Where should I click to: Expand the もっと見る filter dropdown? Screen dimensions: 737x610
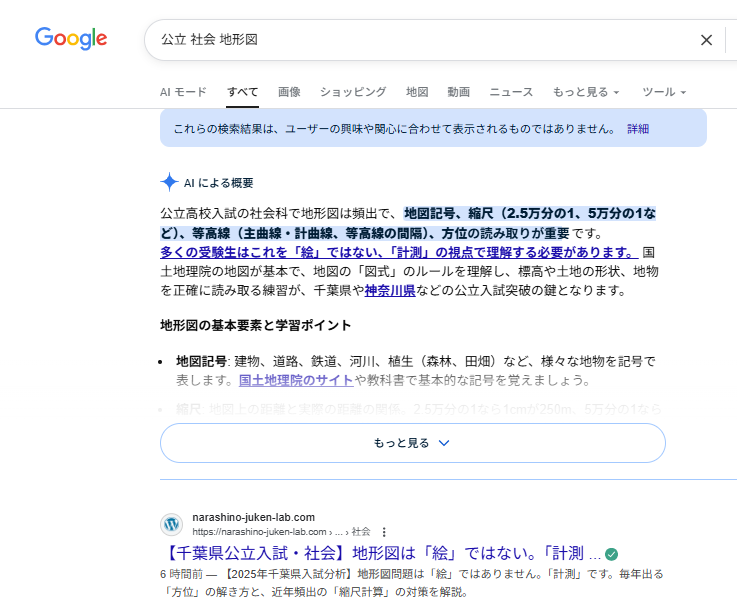point(586,92)
